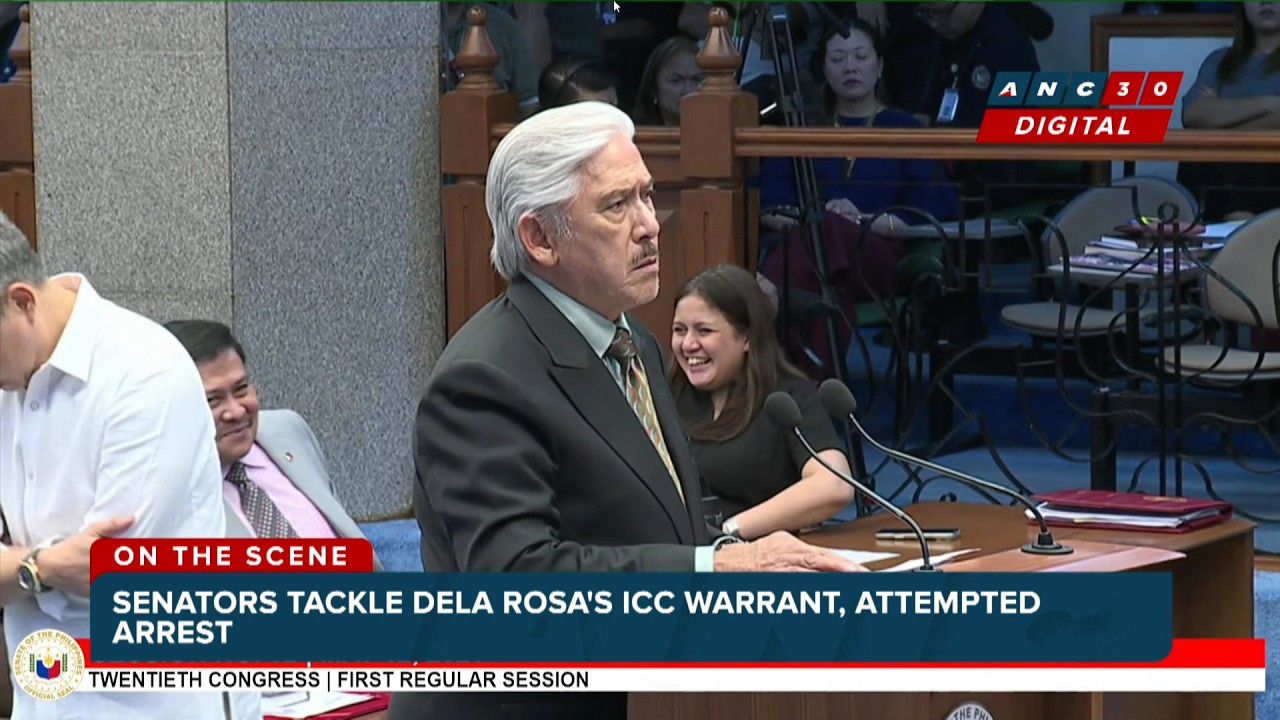This screenshot has height=720, width=1280.
Task: Click the word DIGITAL in the ANC logo
Action: pos(1073,126)
